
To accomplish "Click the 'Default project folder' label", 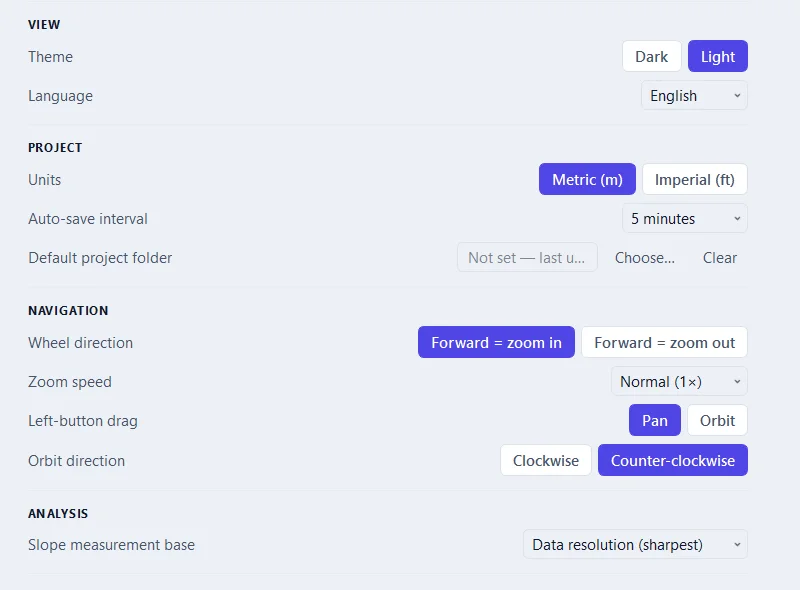I will point(100,258).
